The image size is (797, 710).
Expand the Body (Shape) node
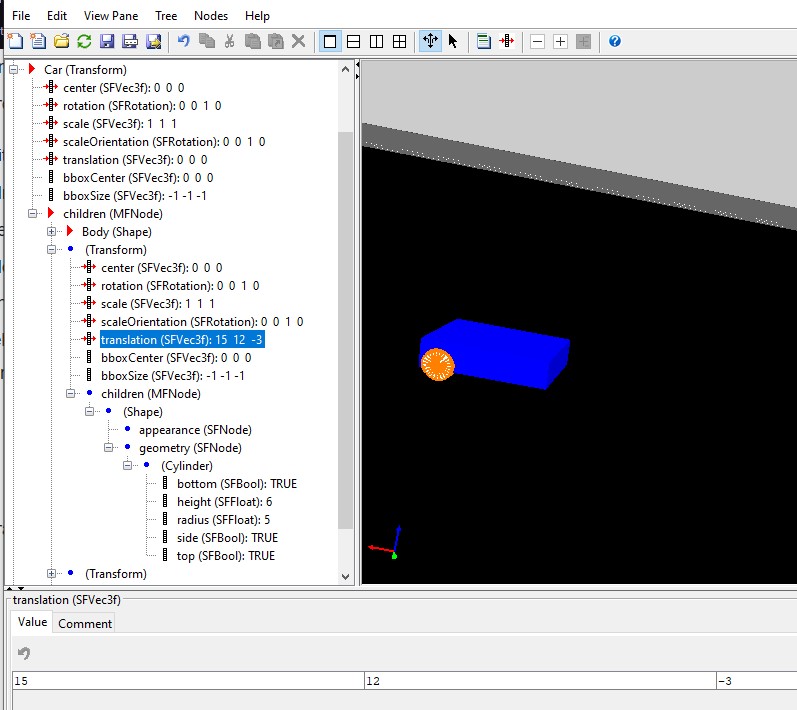click(x=51, y=232)
